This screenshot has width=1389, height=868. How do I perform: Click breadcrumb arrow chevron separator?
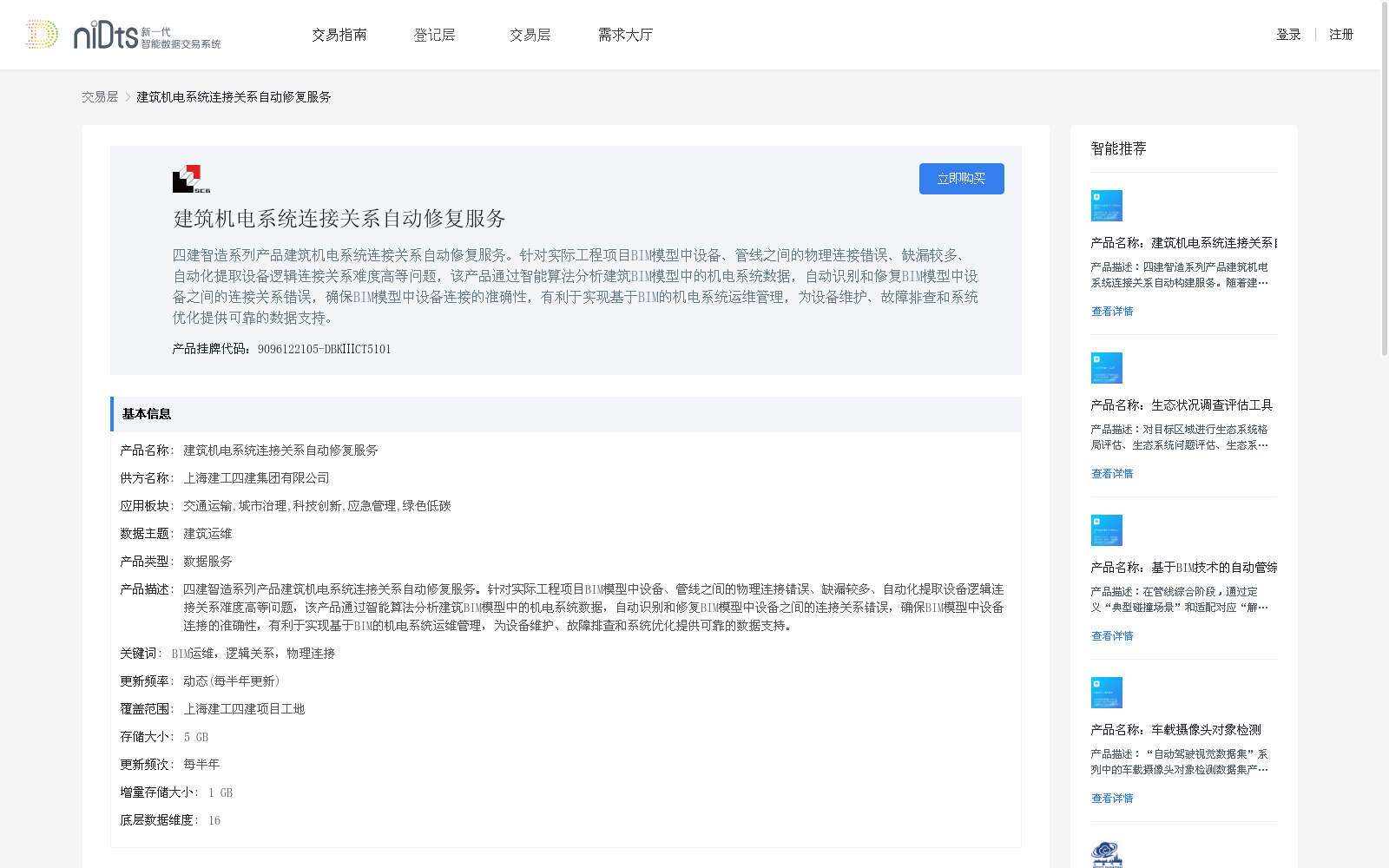[128, 97]
